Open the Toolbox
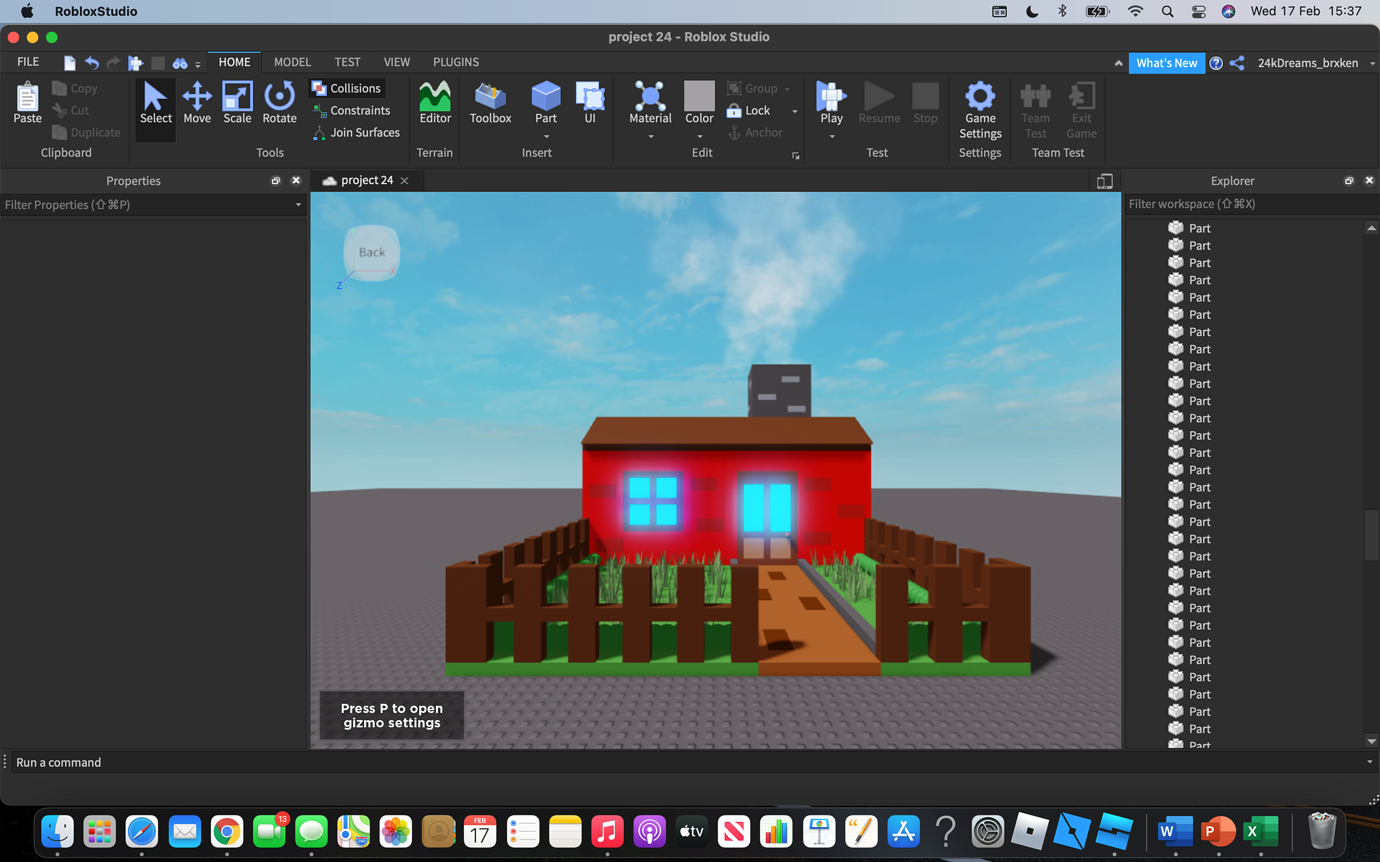The height and width of the screenshot is (862, 1380). tap(490, 103)
